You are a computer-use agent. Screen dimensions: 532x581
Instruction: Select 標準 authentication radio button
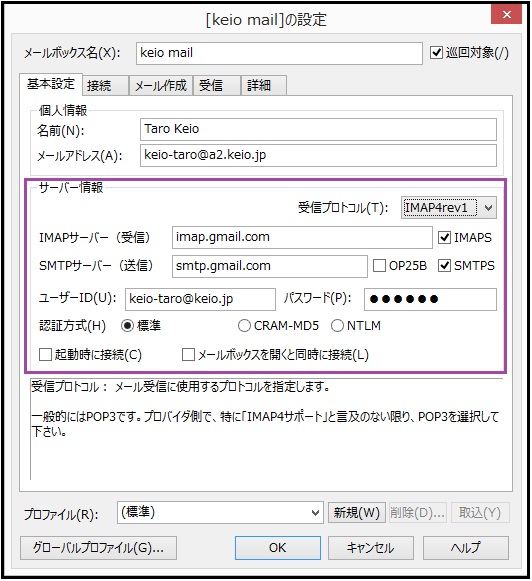(127, 326)
